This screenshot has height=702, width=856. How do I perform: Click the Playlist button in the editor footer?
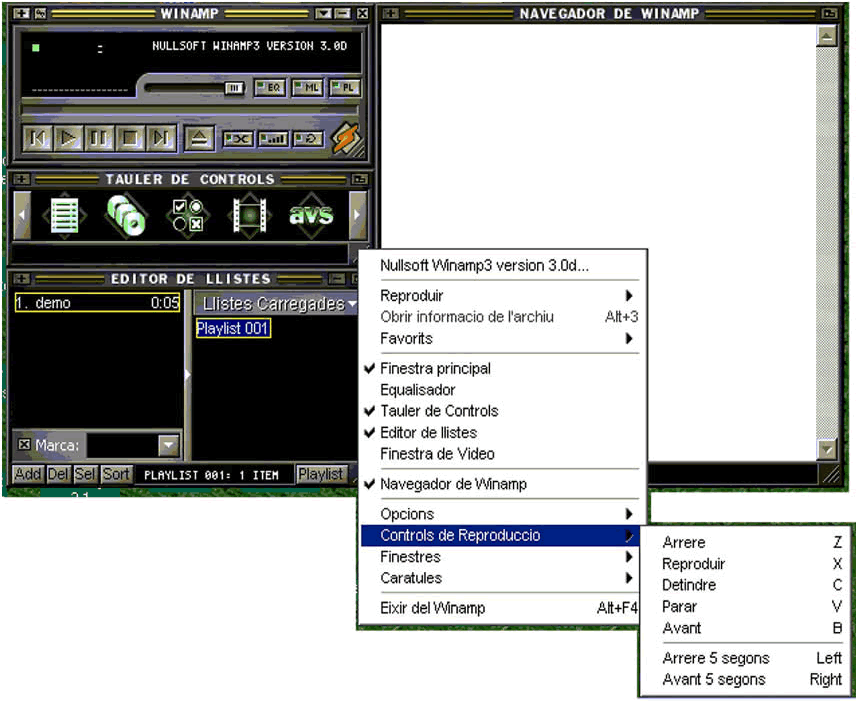tap(320, 474)
